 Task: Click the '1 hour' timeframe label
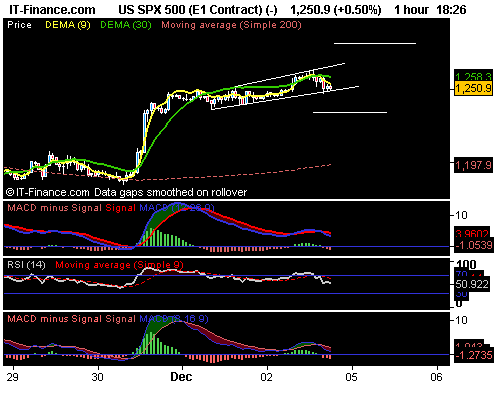pyautogui.click(x=411, y=10)
